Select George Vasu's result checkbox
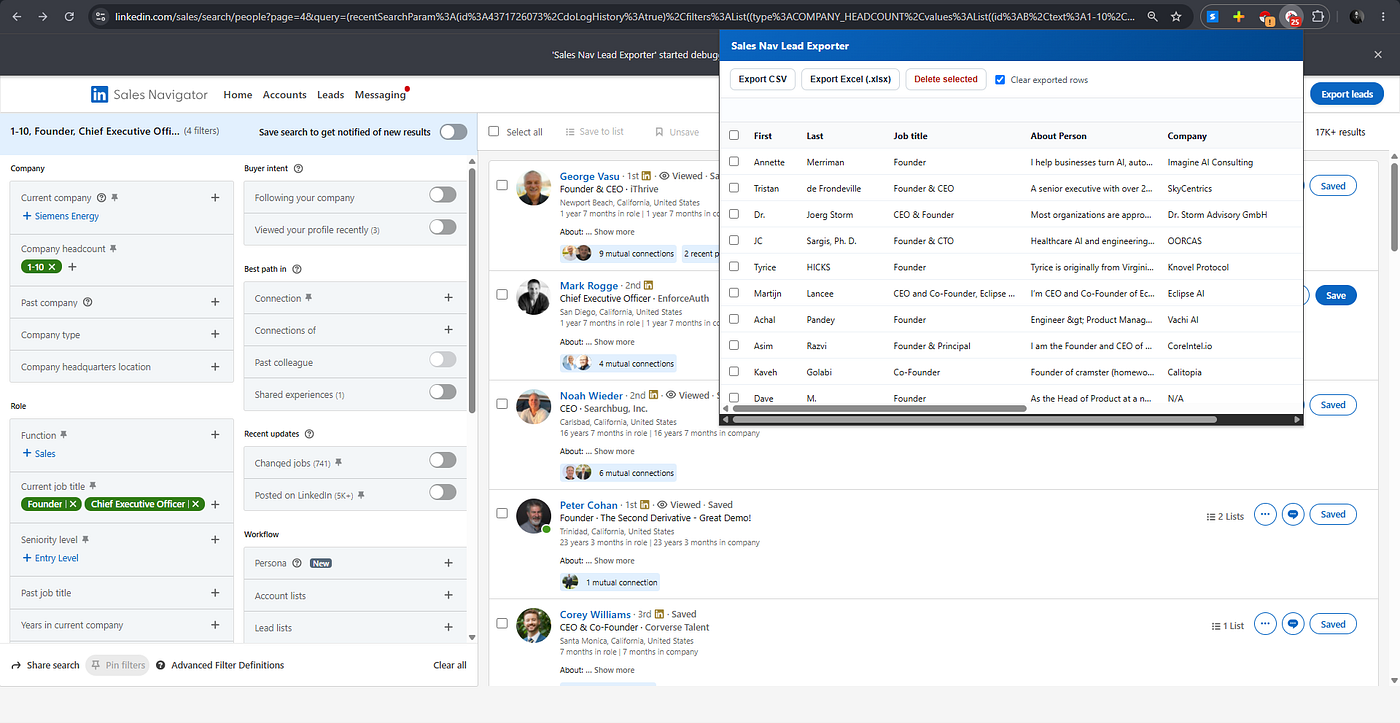 pyautogui.click(x=502, y=185)
